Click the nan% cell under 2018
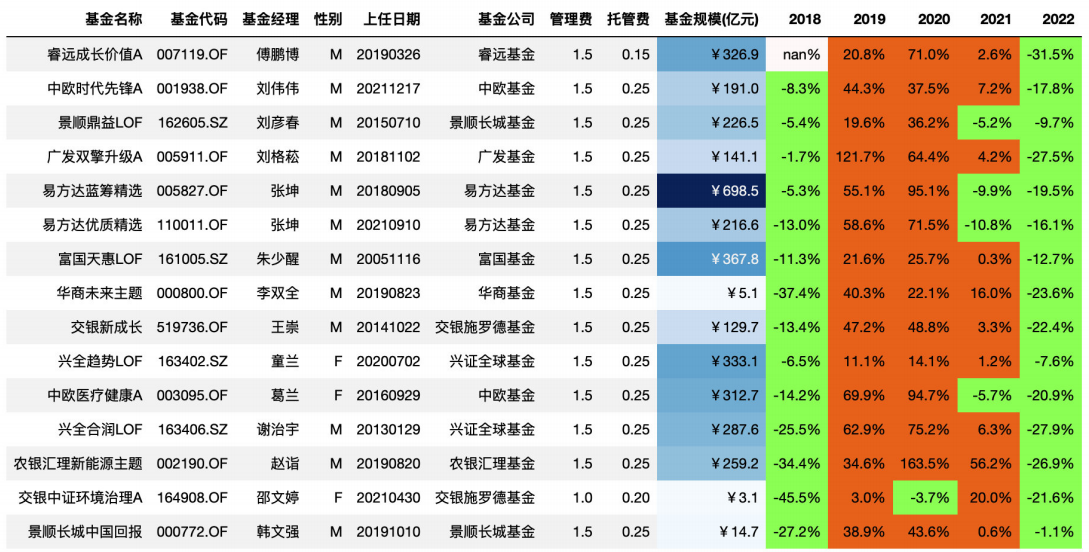Screen dimensions: 1089x552 [798, 54]
